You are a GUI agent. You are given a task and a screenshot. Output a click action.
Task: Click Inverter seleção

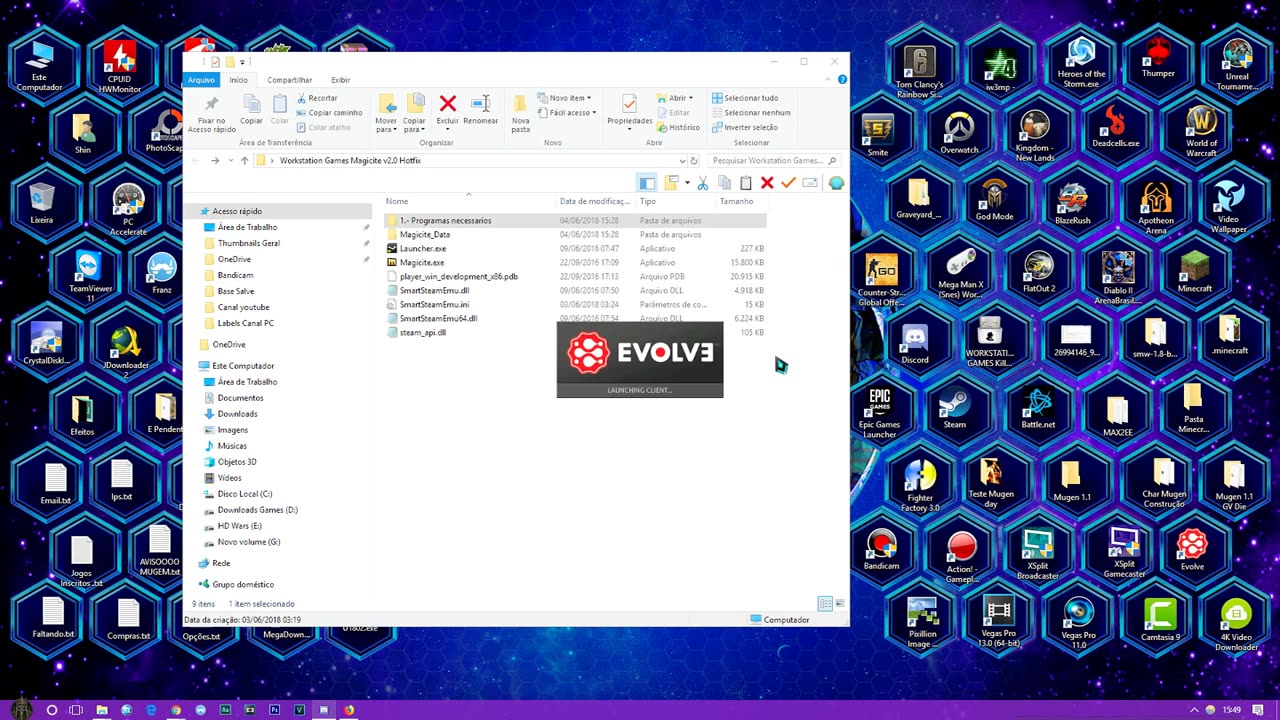click(745, 128)
